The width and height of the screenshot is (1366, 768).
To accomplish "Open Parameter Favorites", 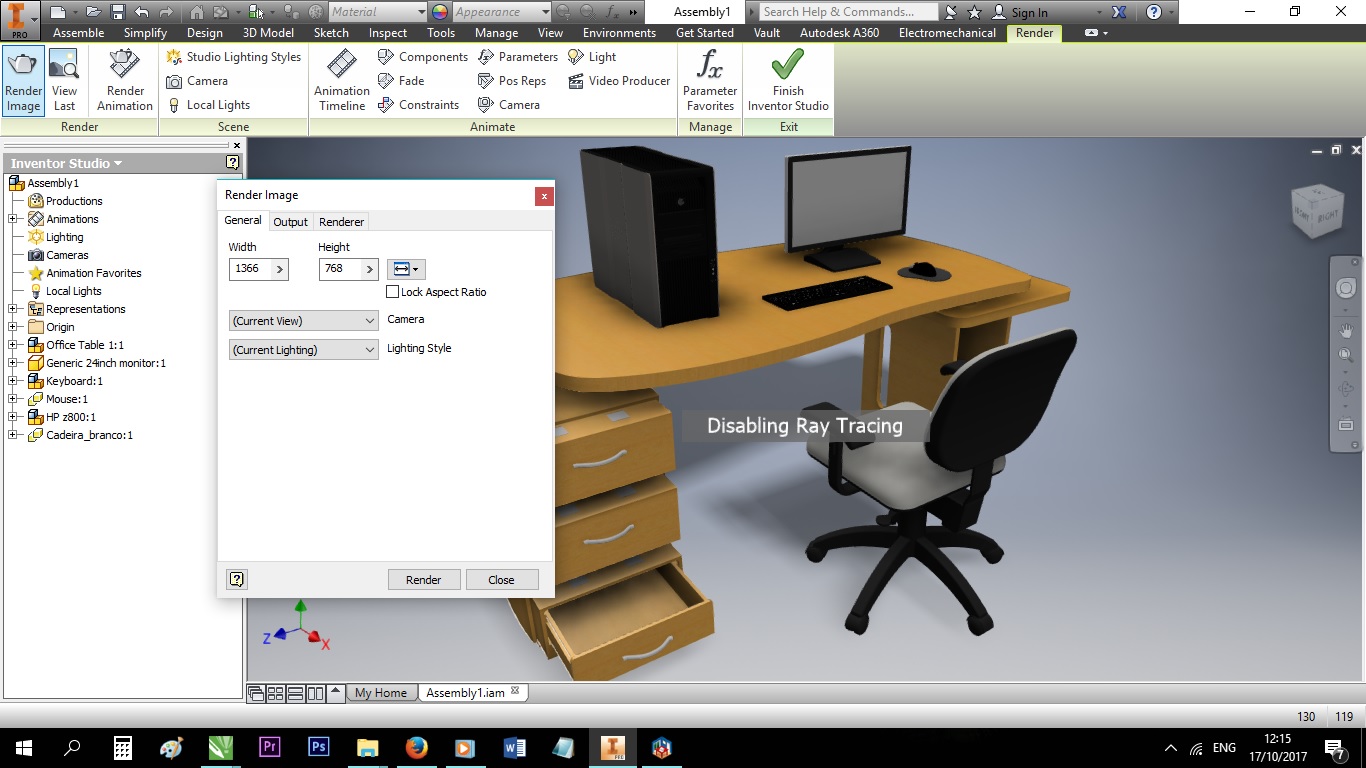I will (710, 81).
